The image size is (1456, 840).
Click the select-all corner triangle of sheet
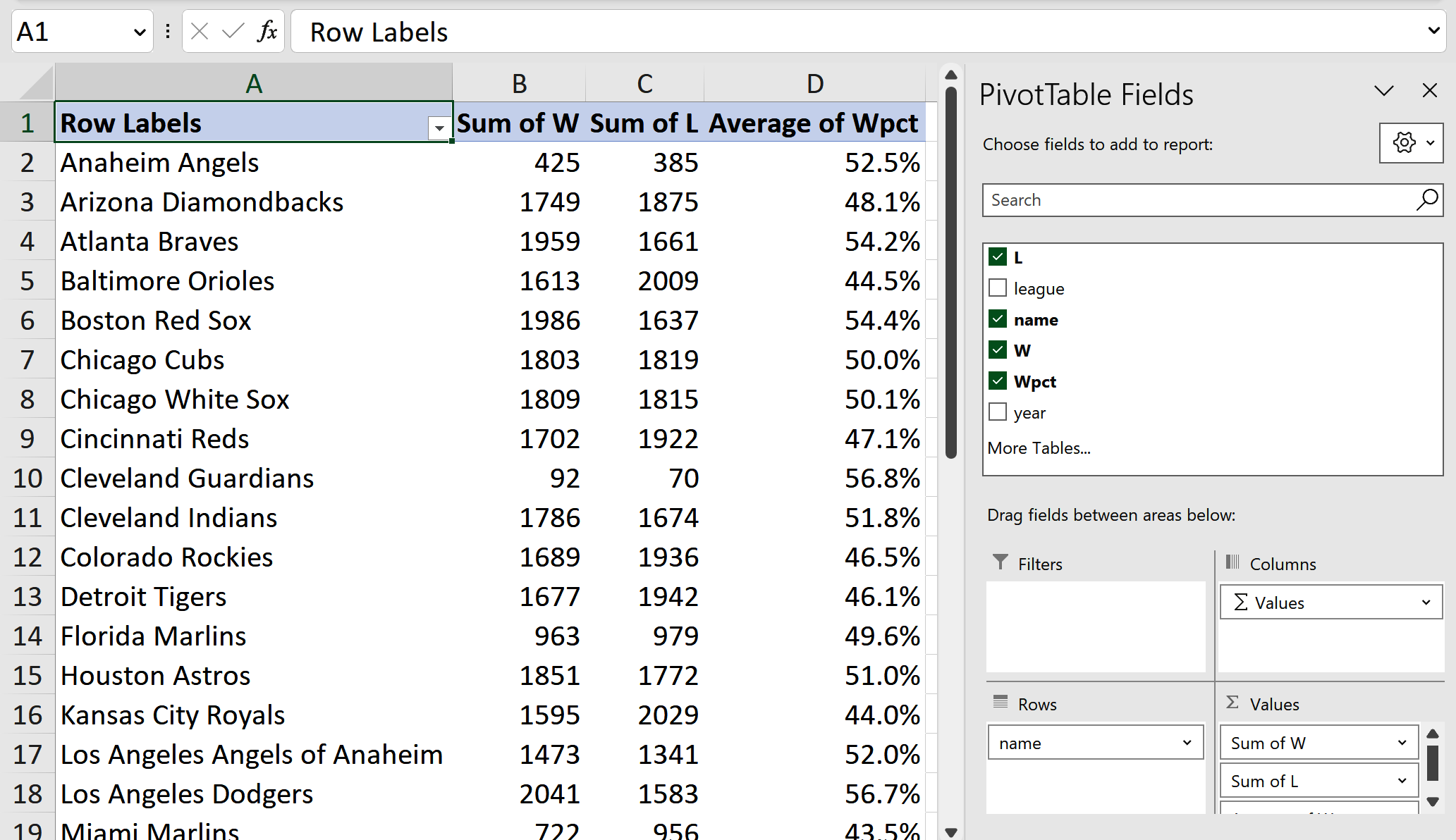[35, 84]
